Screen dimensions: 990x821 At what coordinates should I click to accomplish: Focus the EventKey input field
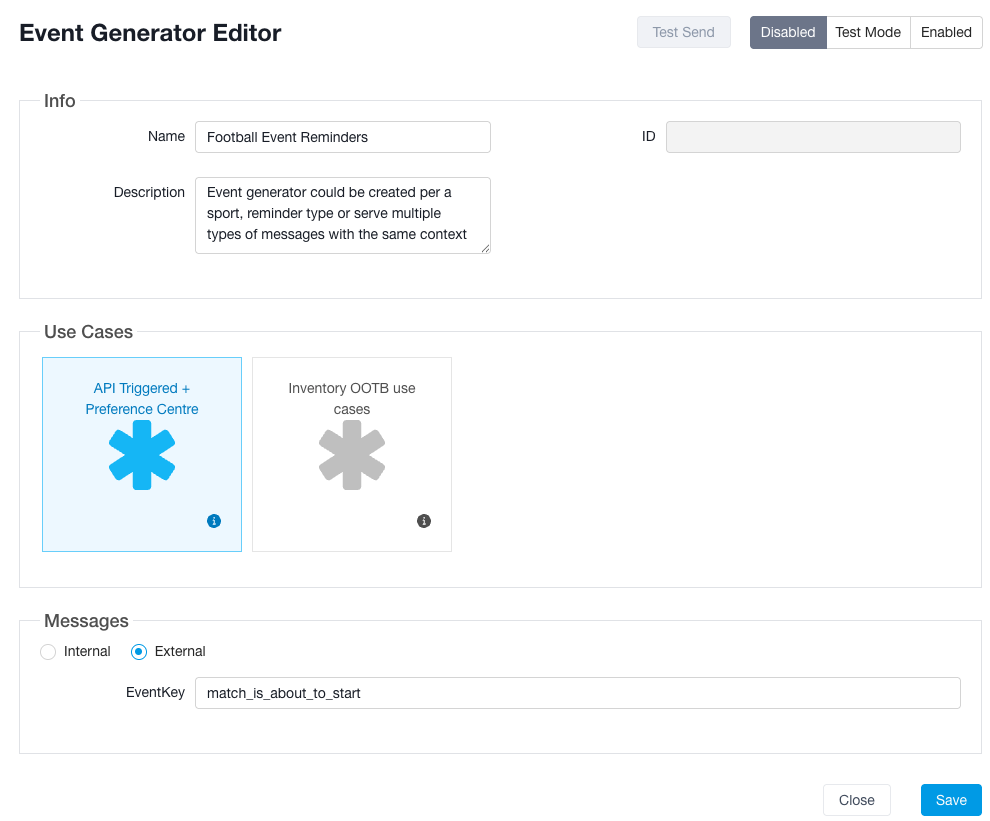578,693
